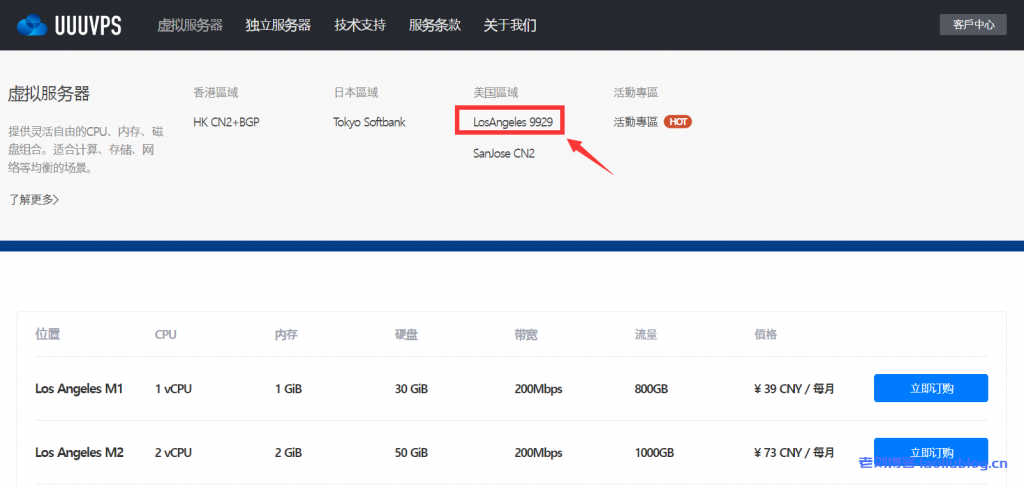The width and height of the screenshot is (1024, 487).
Task: Click the 30 GiB disk value
Action: [411, 389]
